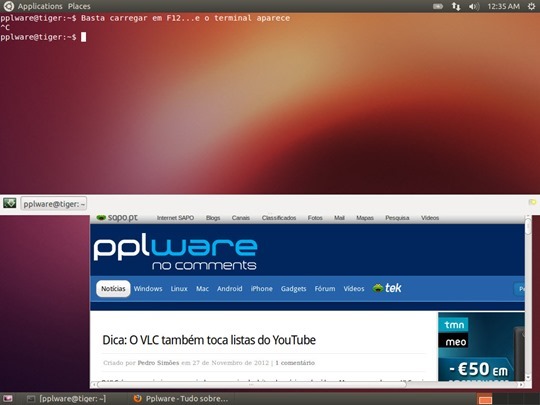Click the Pedro Simões author link
The width and height of the screenshot is (540, 405).
click(158, 363)
